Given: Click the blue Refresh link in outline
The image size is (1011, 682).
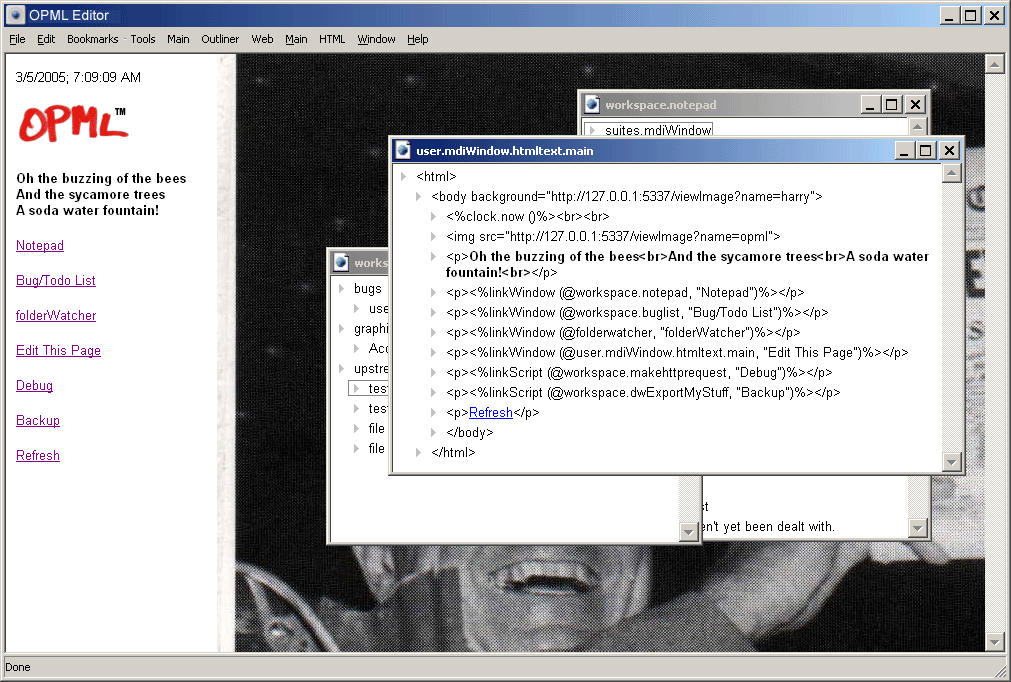Looking at the screenshot, I should point(490,413).
